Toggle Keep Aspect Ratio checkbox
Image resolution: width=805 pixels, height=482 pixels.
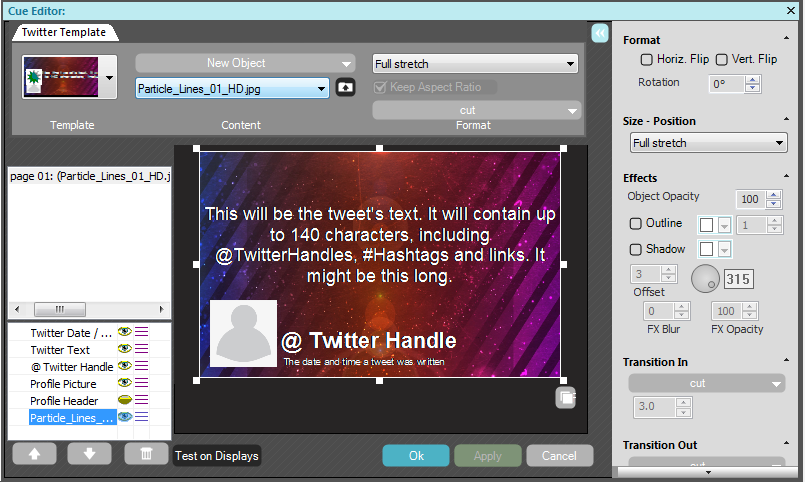point(380,87)
